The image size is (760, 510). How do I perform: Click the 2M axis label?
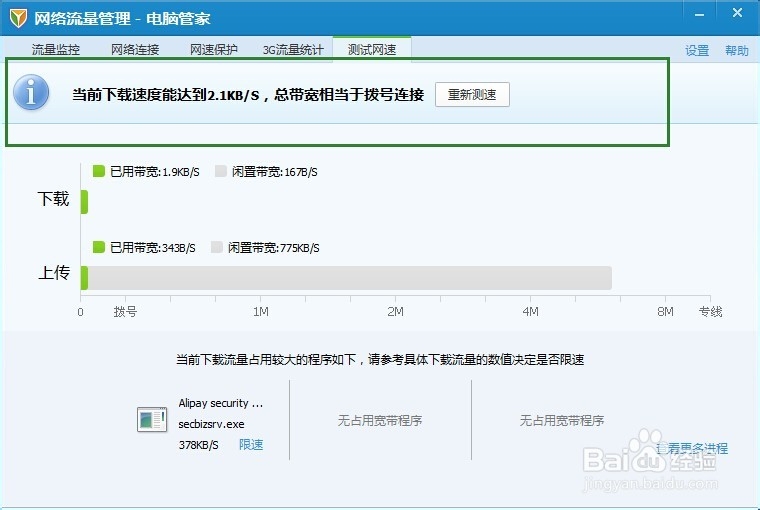tap(396, 312)
